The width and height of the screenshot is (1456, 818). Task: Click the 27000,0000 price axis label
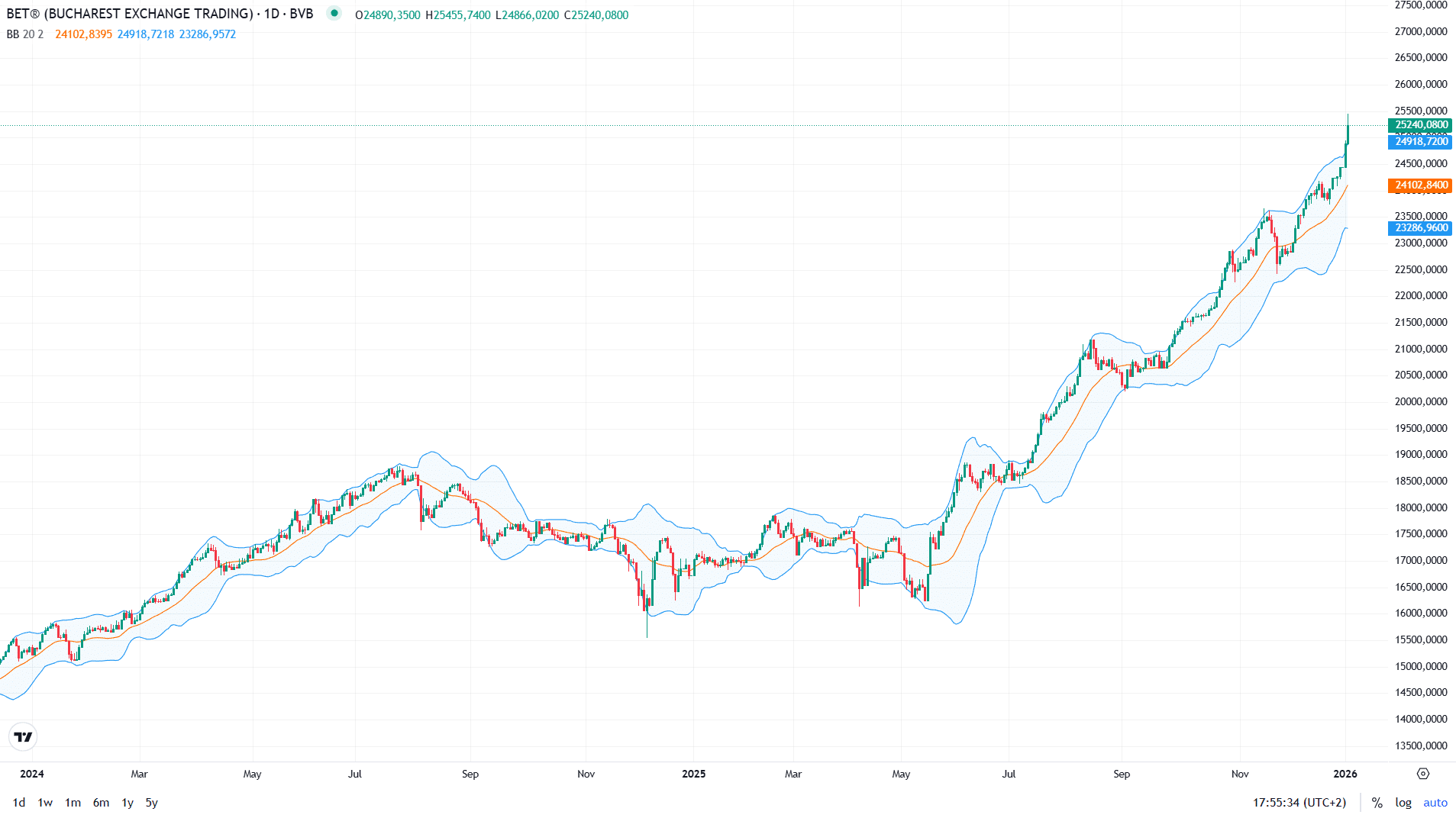(1421, 31)
